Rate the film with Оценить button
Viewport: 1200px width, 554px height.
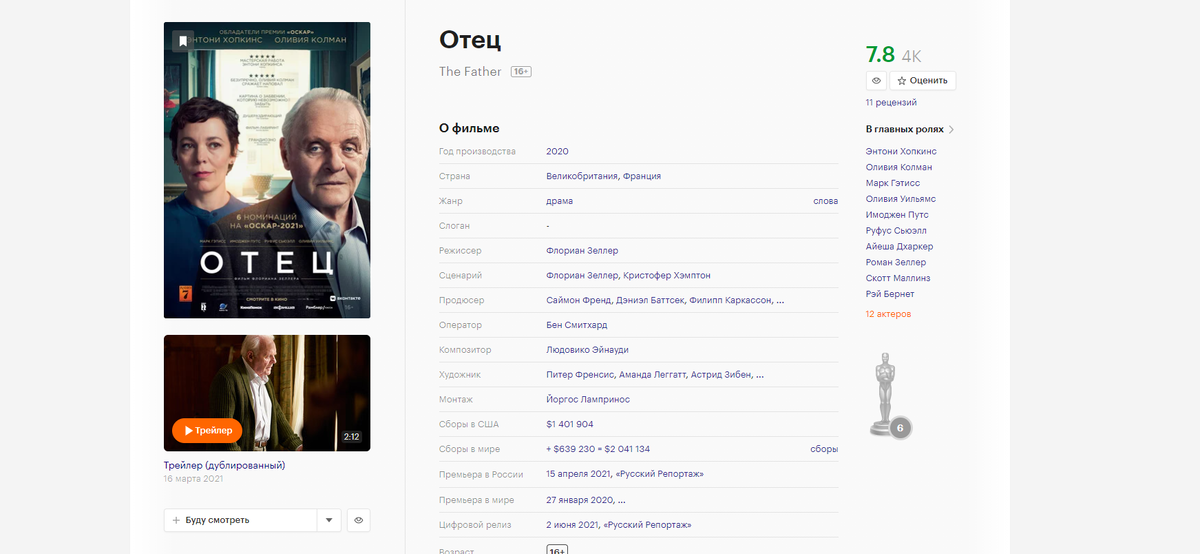pyautogui.click(x=923, y=80)
